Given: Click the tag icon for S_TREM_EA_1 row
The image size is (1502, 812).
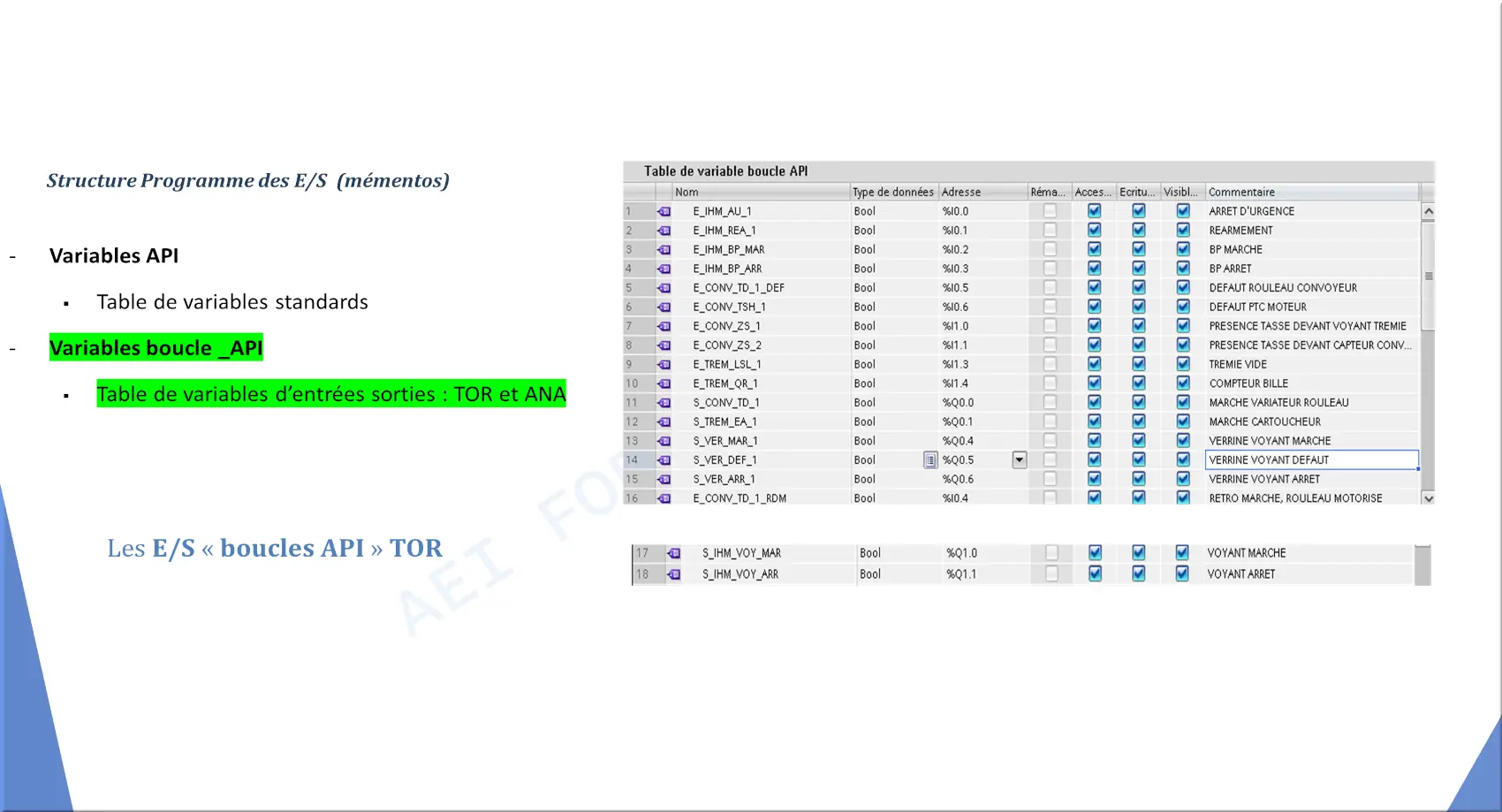Looking at the screenshot, I should (x=664, y=422).
